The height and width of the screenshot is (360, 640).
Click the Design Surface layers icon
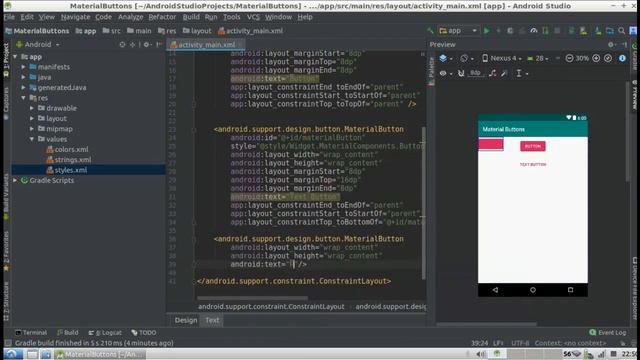click(x=443, y=58)
